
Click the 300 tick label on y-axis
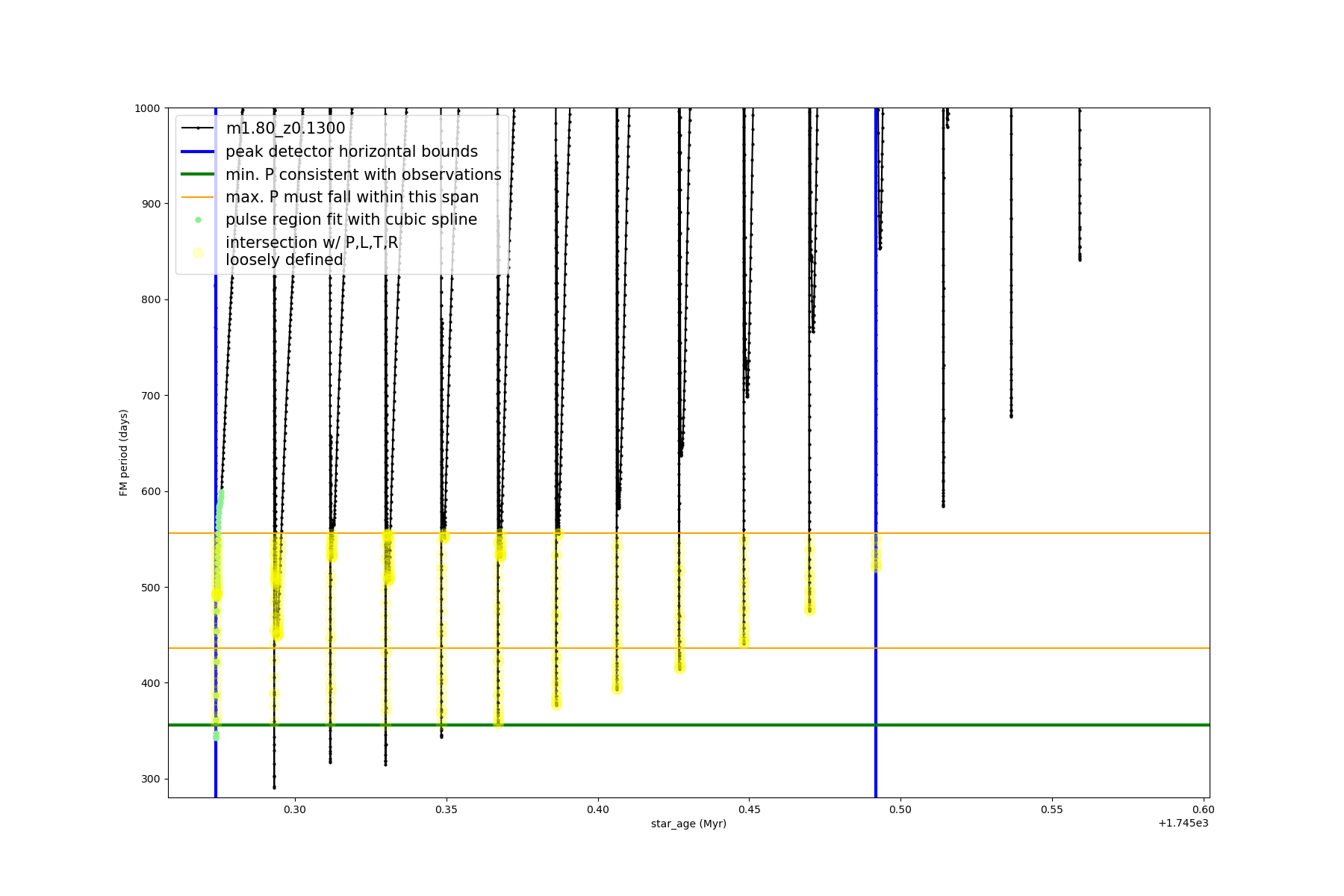coord(150,779)
